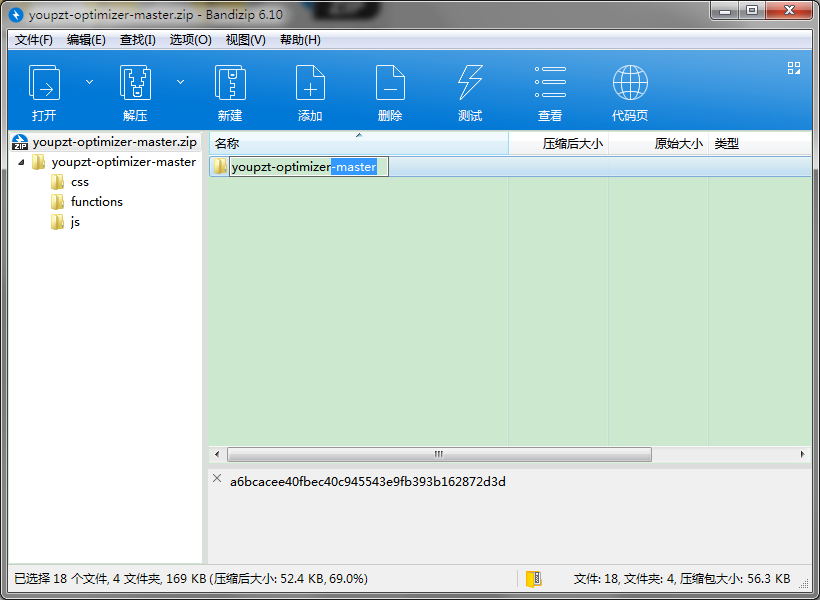Click the View (查看) list icon
Viewport: 820px width, 600px height.
550,82
